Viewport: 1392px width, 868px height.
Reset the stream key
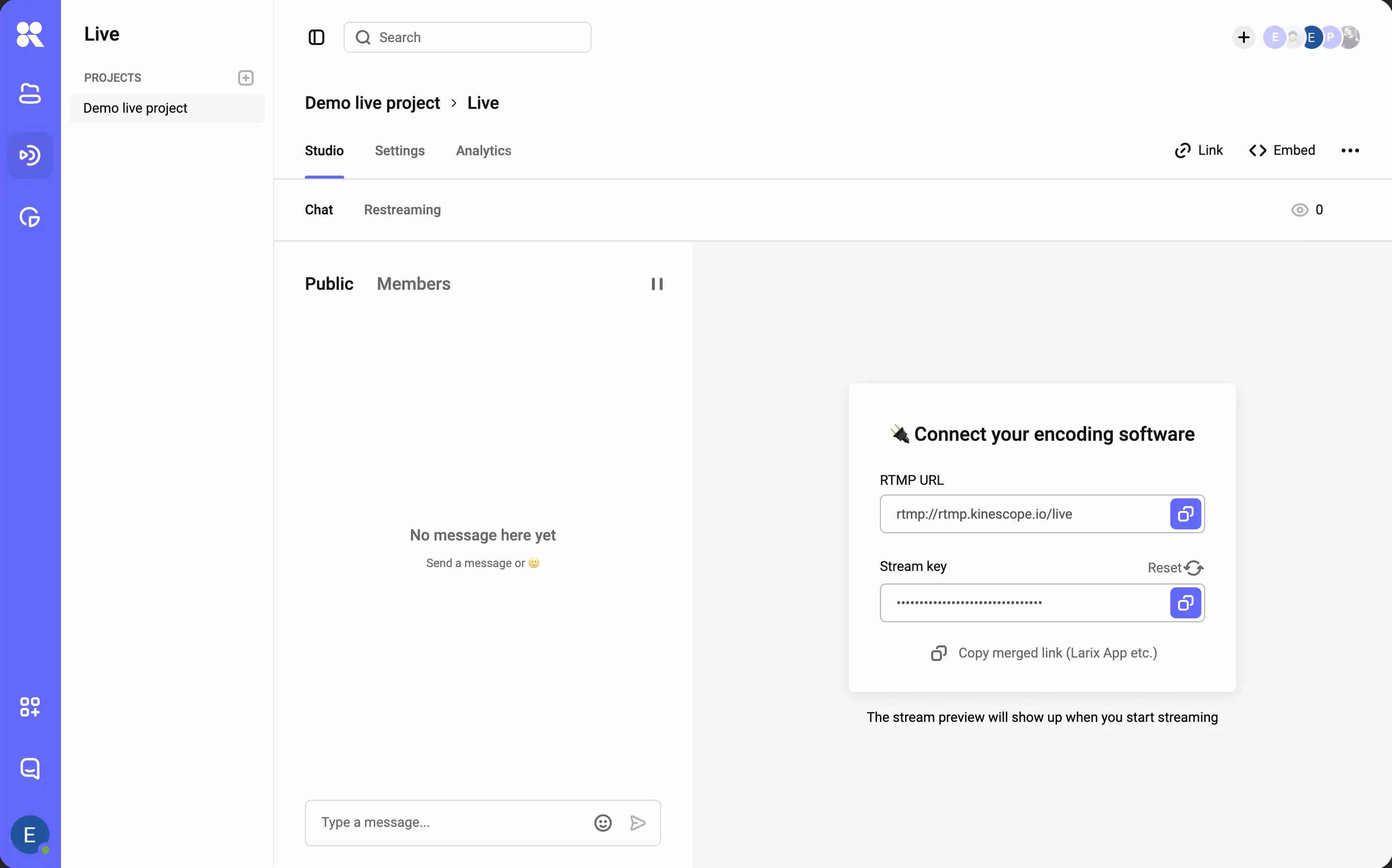(x=1175, y=567)
